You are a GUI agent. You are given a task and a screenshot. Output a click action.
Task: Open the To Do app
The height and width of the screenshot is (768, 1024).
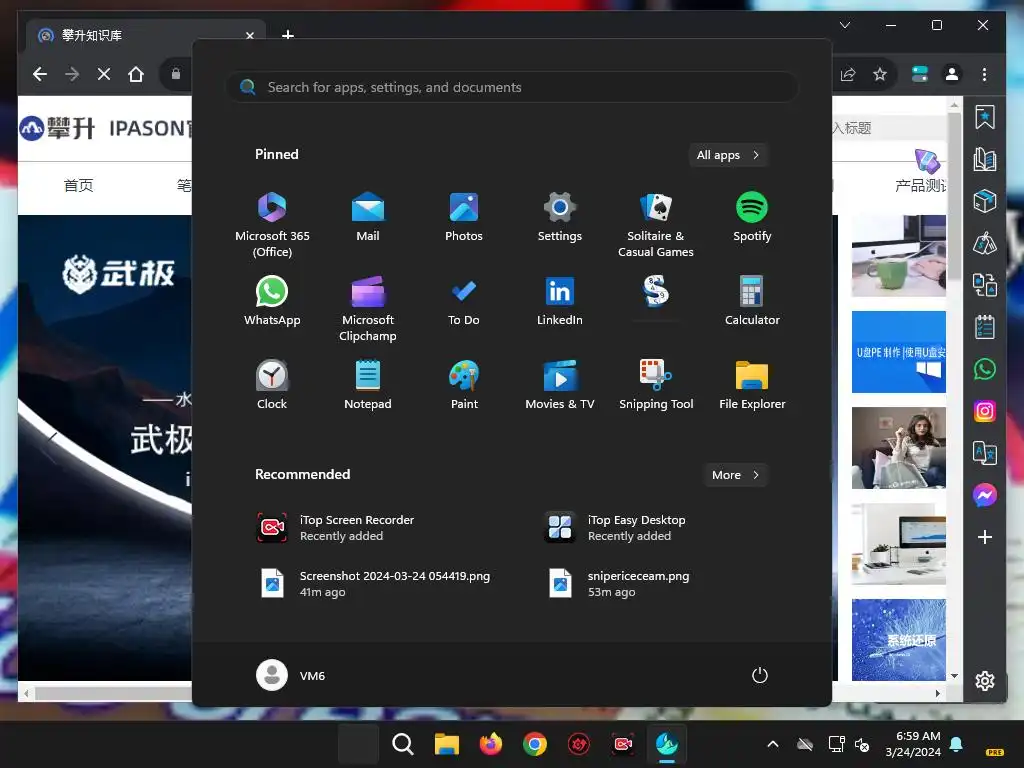(x=464, y=301)
